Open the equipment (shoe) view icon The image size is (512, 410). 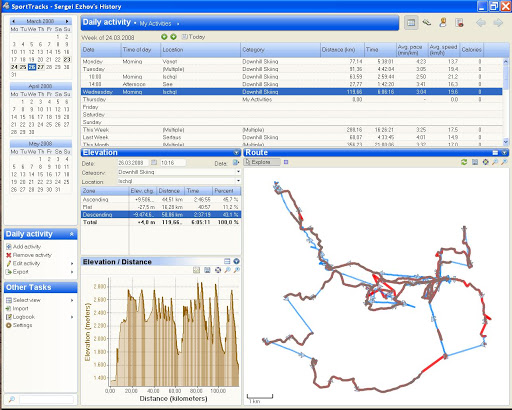426,23
